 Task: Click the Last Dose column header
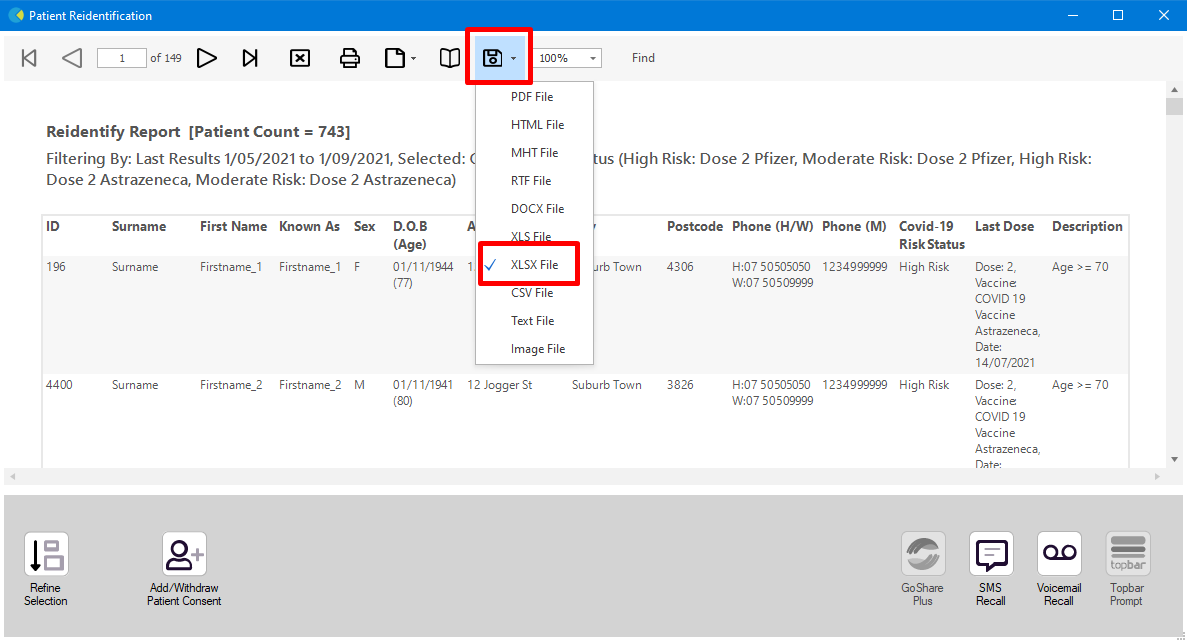[1005, 226]
